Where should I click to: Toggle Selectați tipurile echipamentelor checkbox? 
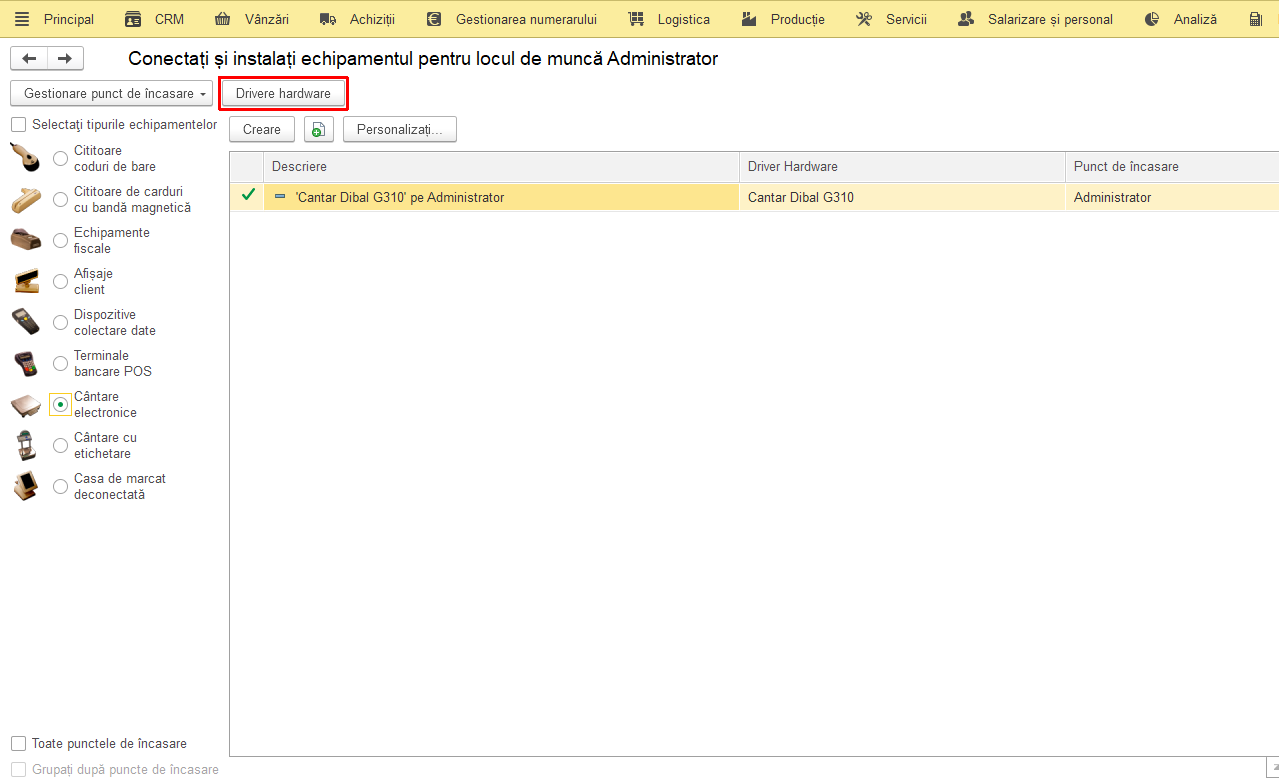(19, 125)
